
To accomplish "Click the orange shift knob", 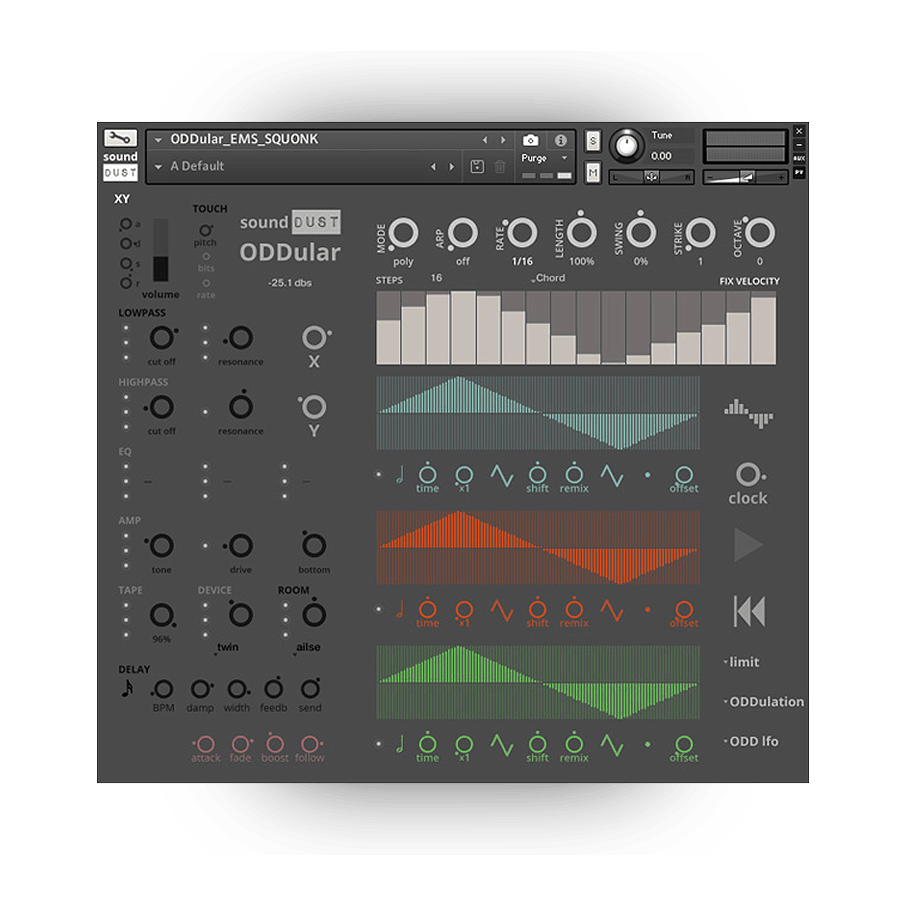I will 537,608.
